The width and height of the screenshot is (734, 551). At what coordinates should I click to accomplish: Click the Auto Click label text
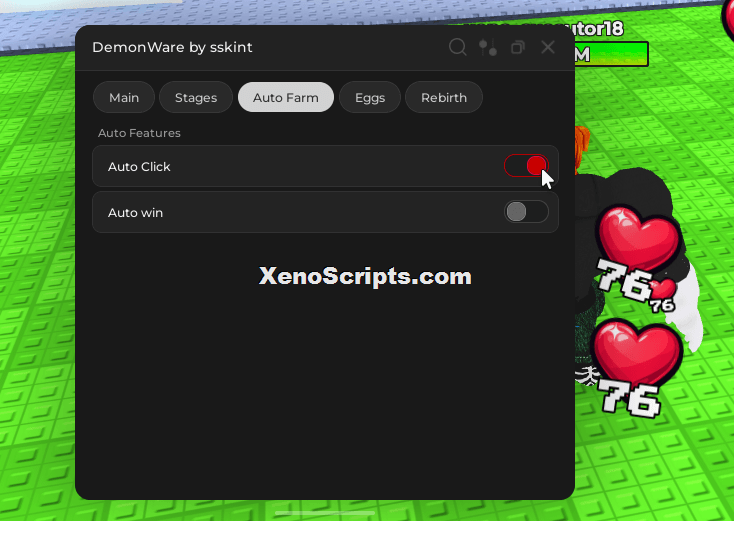[139, 167]
